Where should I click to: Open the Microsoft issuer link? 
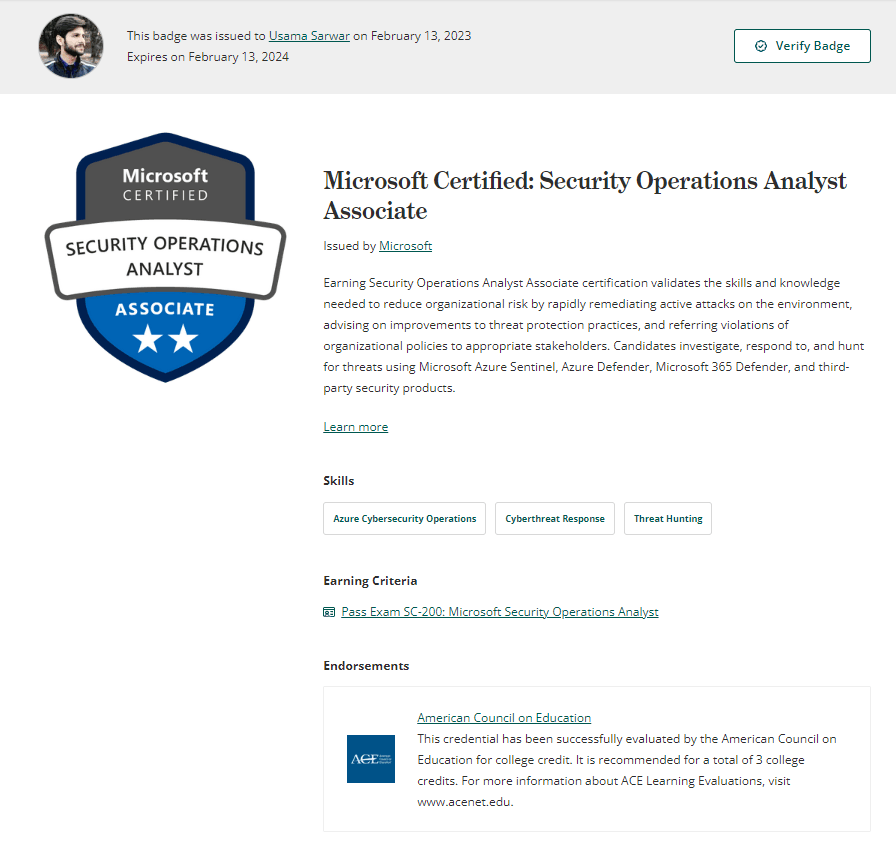(405, 246)
